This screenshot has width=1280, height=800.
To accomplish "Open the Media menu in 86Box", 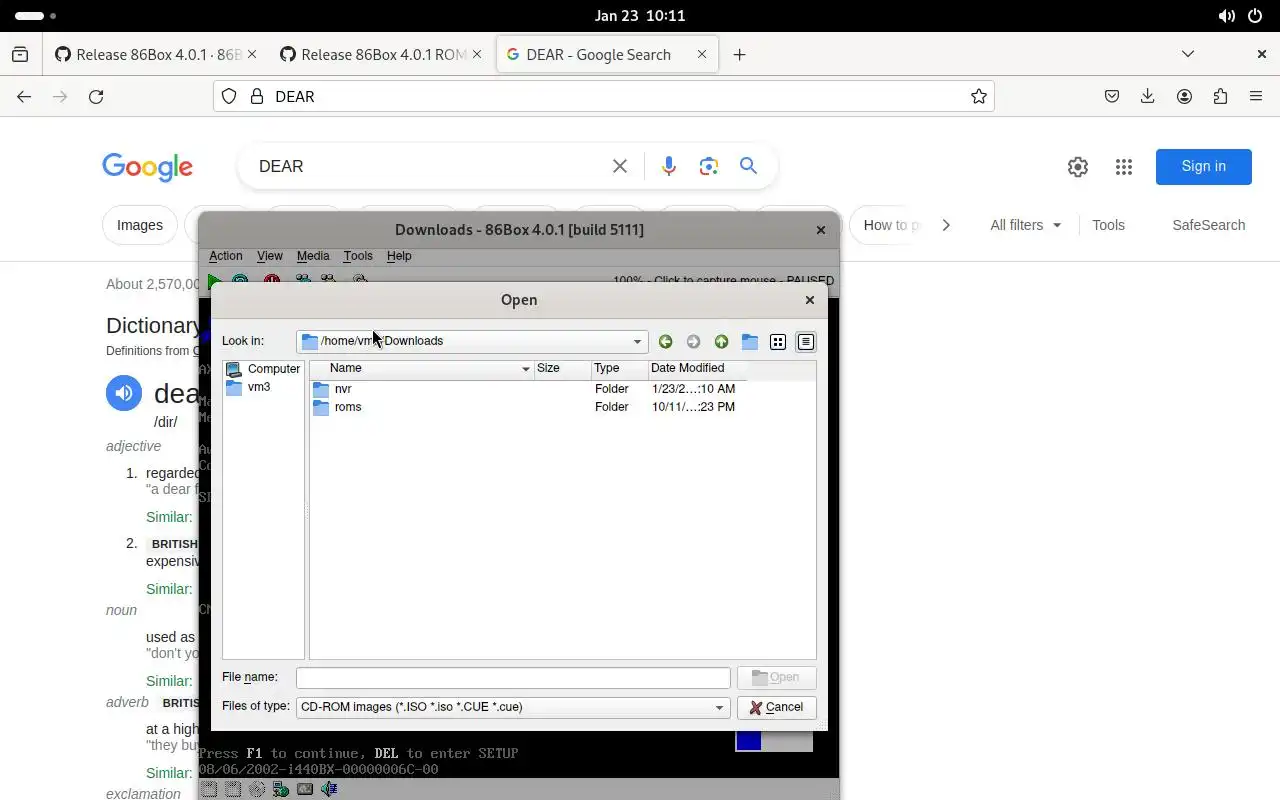I will [313, 256].
